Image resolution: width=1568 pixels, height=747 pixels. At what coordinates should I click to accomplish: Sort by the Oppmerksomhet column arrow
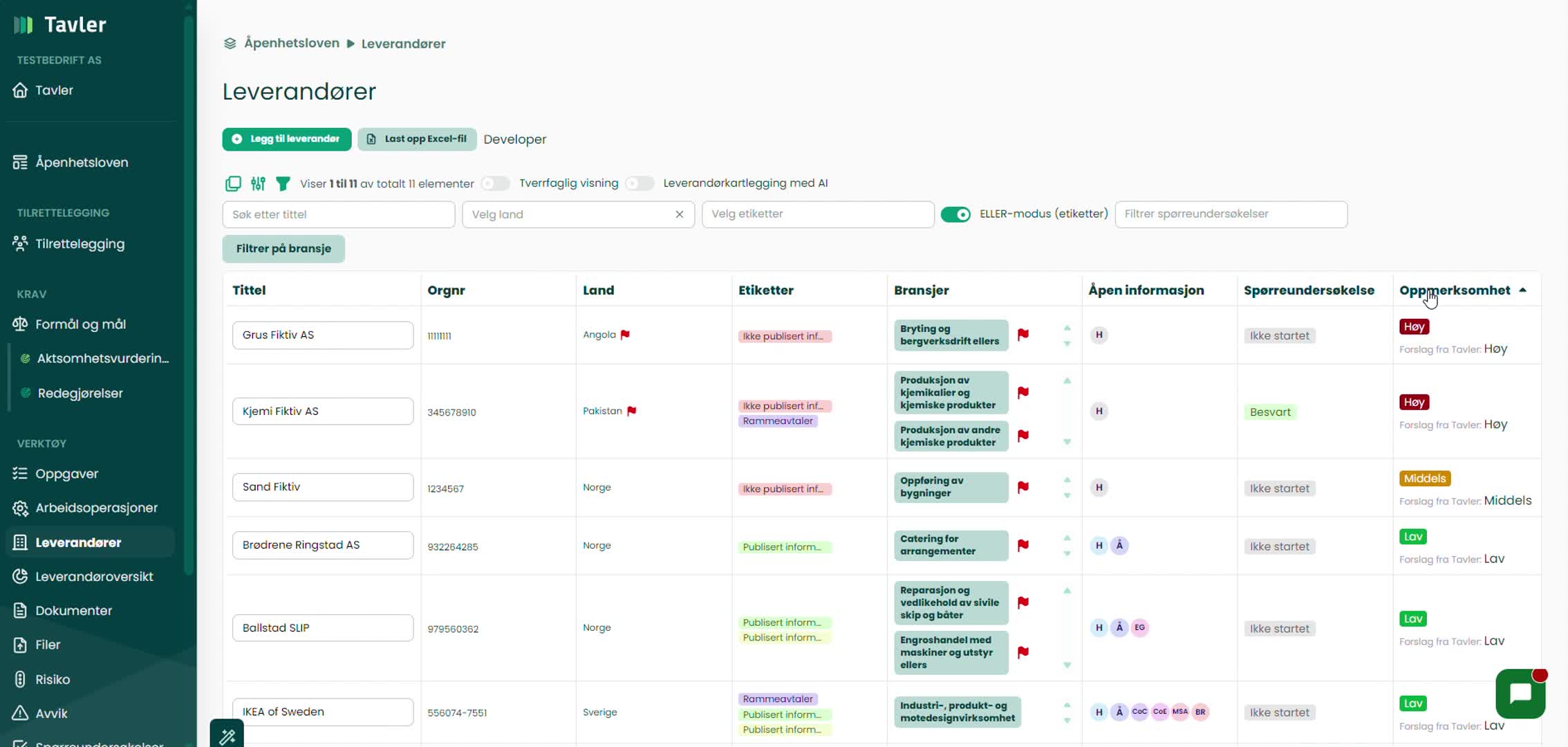(1522, 290)
